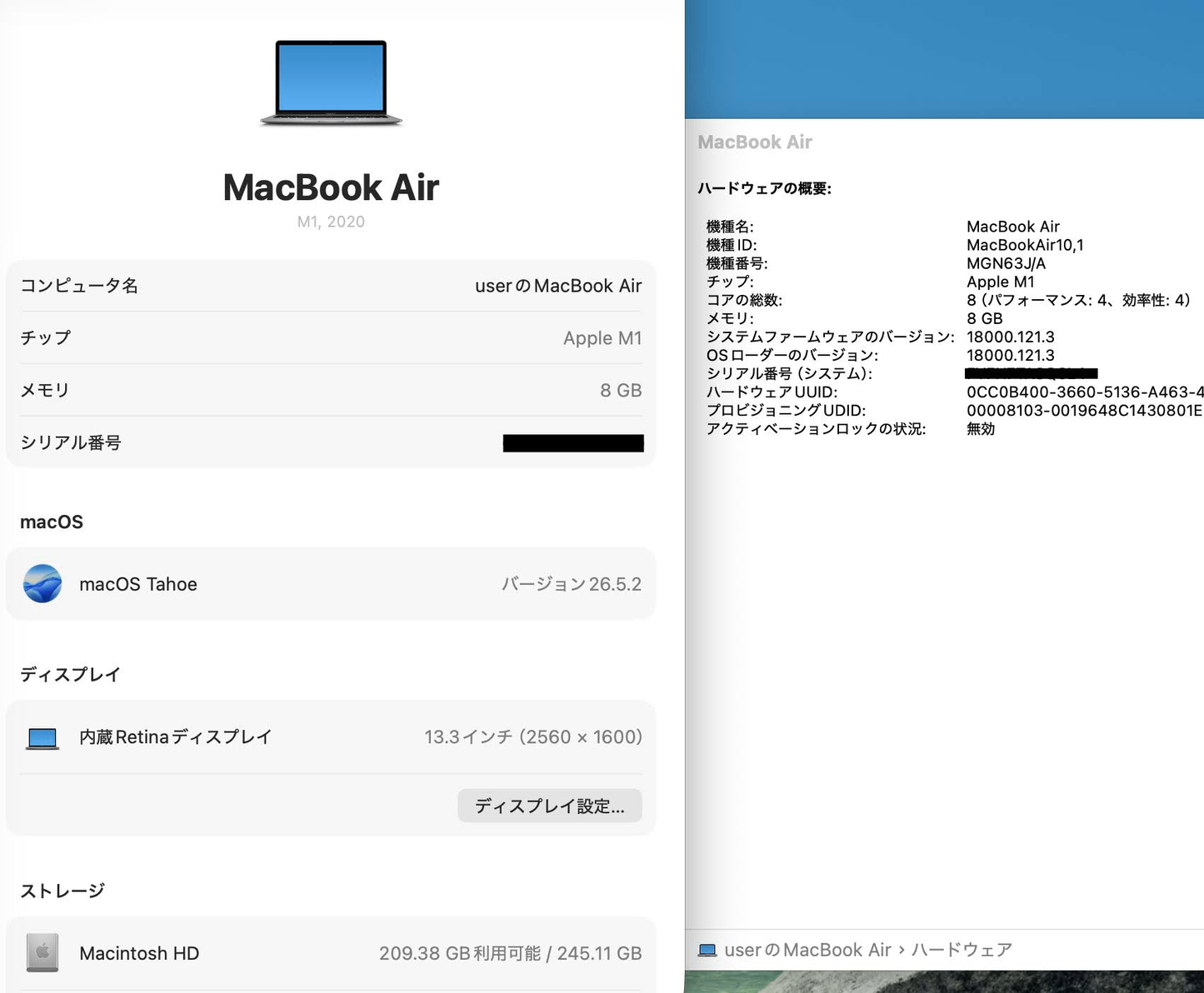Click 機種名: label in System Information
The width and height of the screenshot is (1204, 993).
tap(730, 227)
